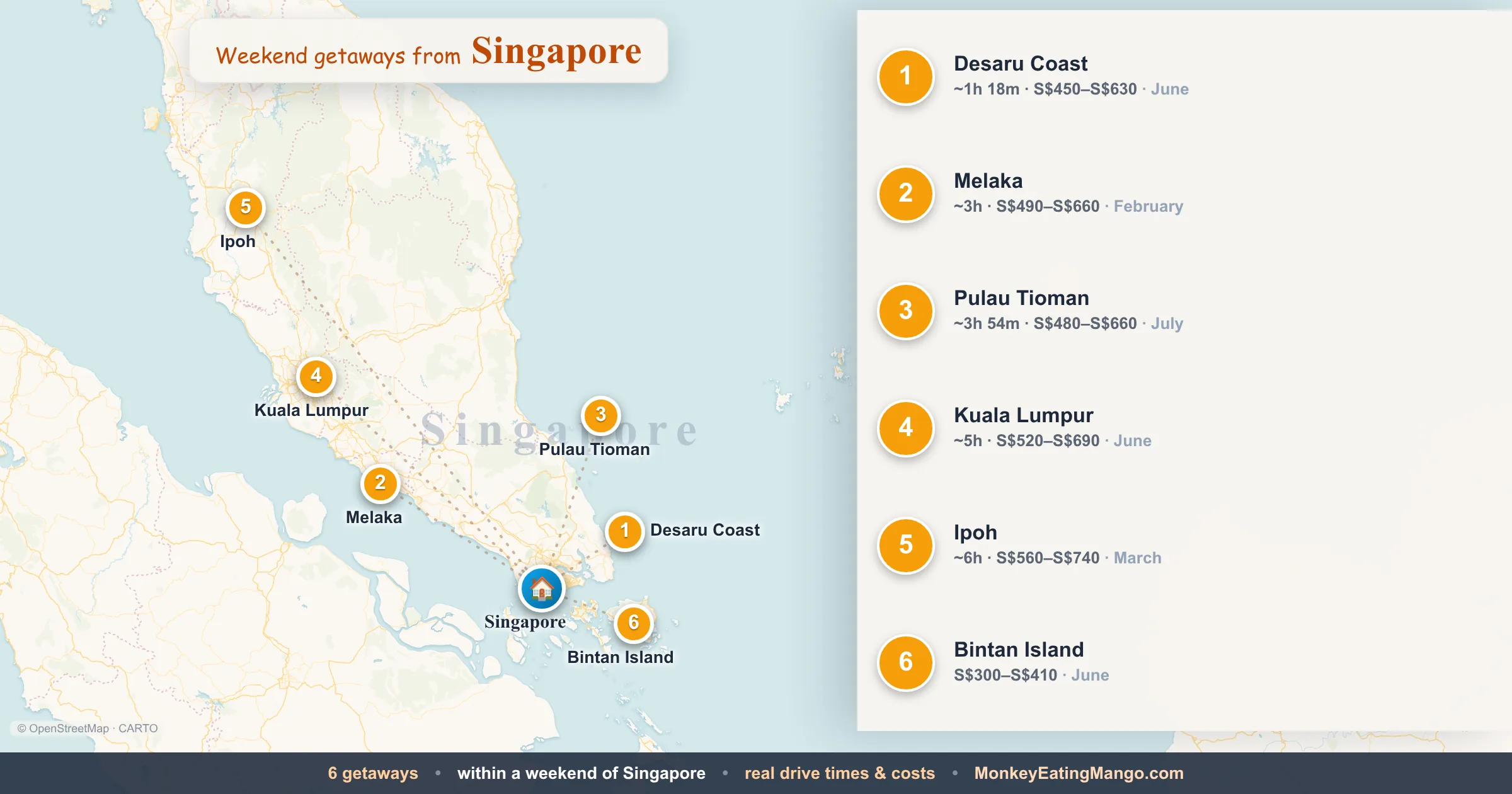Click list badge 1 beside Desaru Coast

point(905,76)
